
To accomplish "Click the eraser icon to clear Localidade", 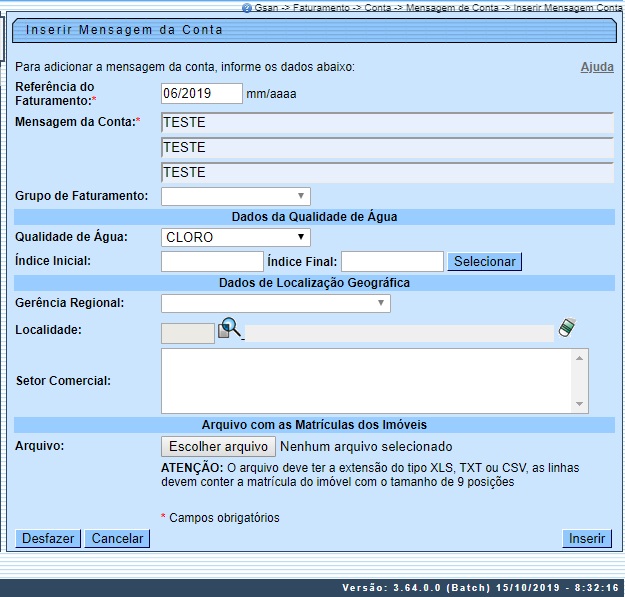I will (567, 328).
